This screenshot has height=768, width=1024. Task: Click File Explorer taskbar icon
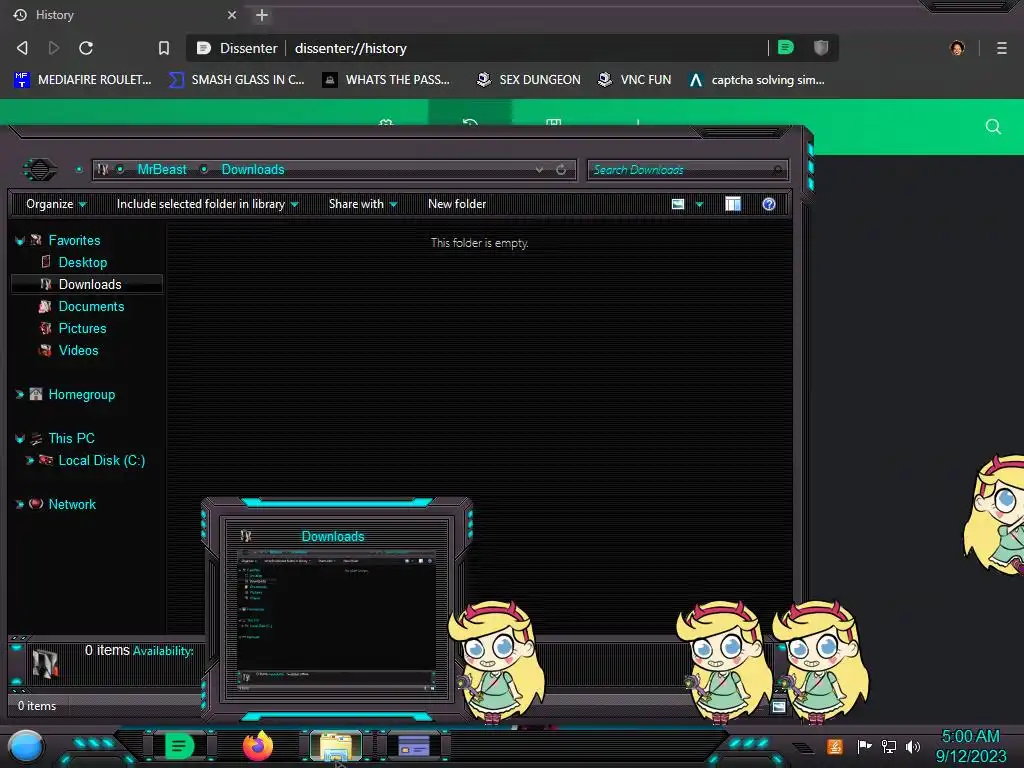point(336,746)
